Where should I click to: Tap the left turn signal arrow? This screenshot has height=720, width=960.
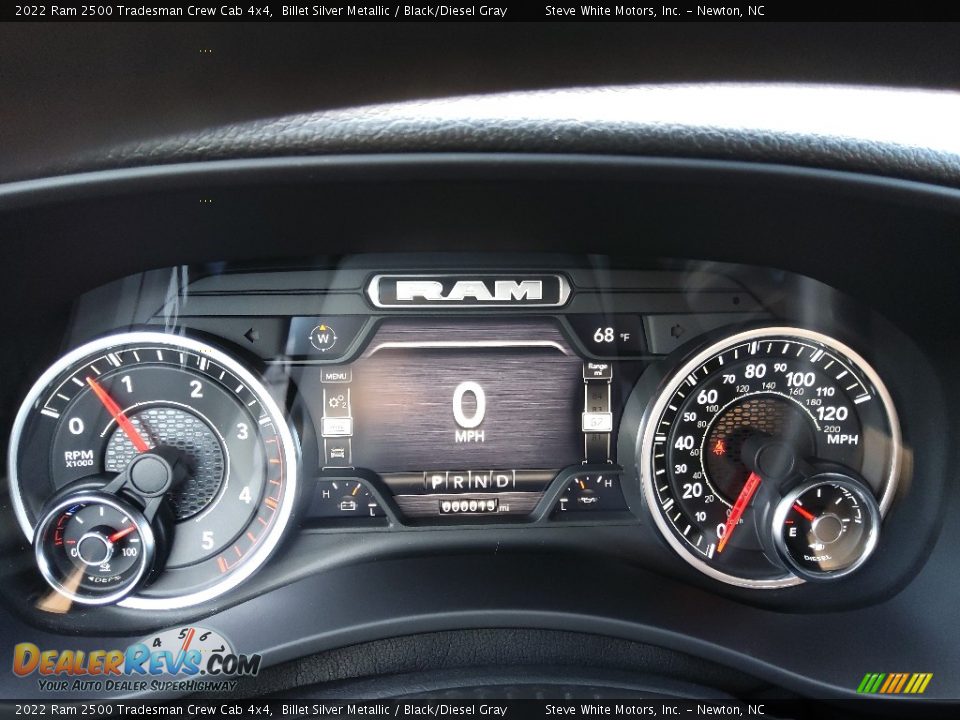tap(250, 335)
